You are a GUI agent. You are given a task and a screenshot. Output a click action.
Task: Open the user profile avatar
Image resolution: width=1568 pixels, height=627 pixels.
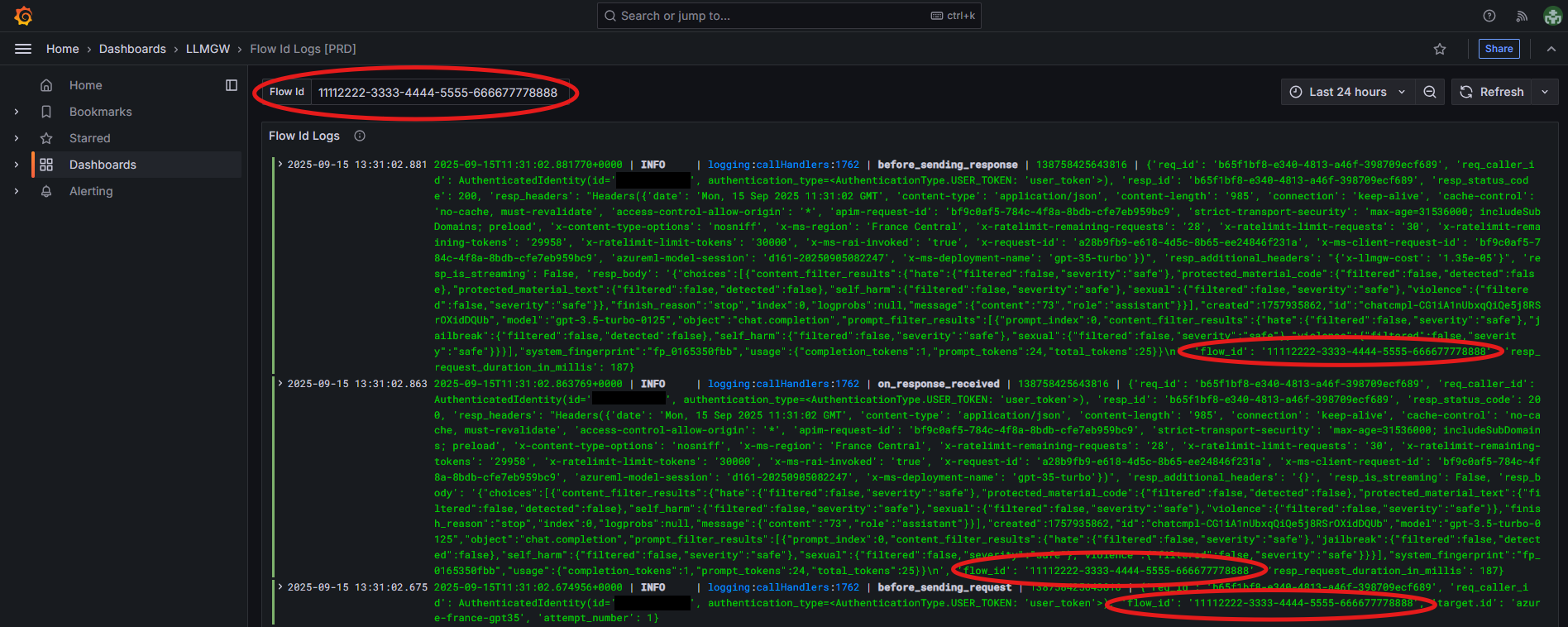tap(1552, 16)
